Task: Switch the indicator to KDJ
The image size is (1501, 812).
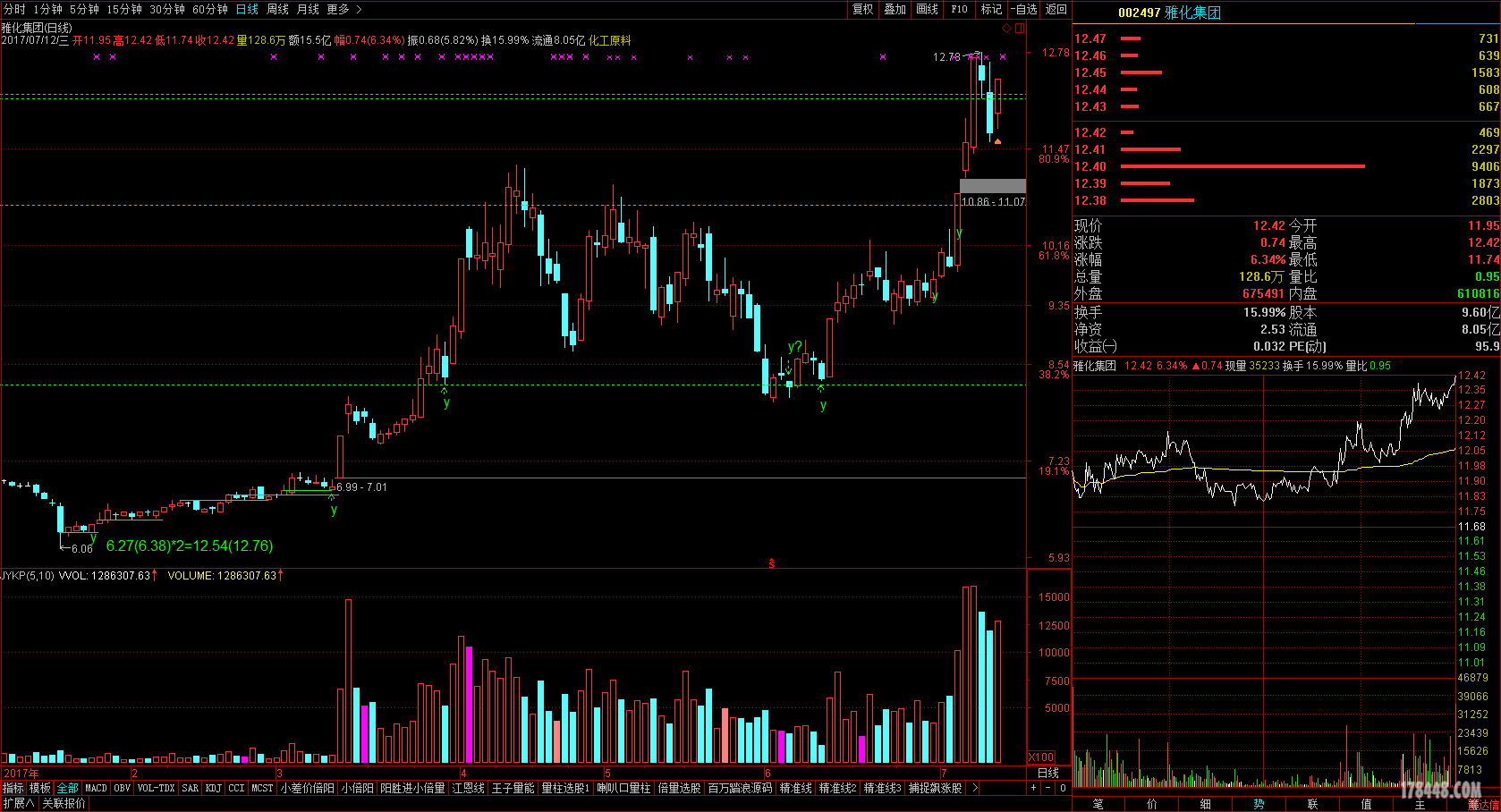Action: 213,788
